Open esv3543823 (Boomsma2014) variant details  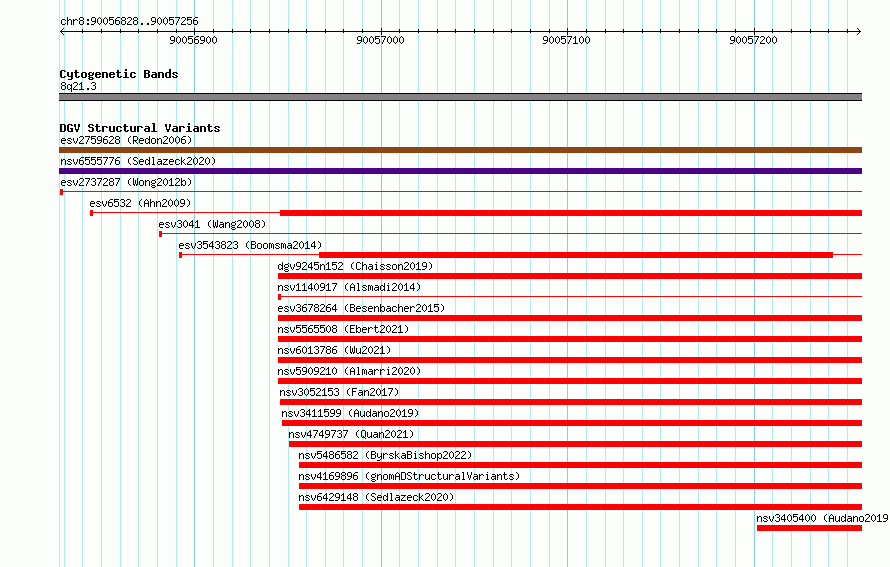(250, 245)
